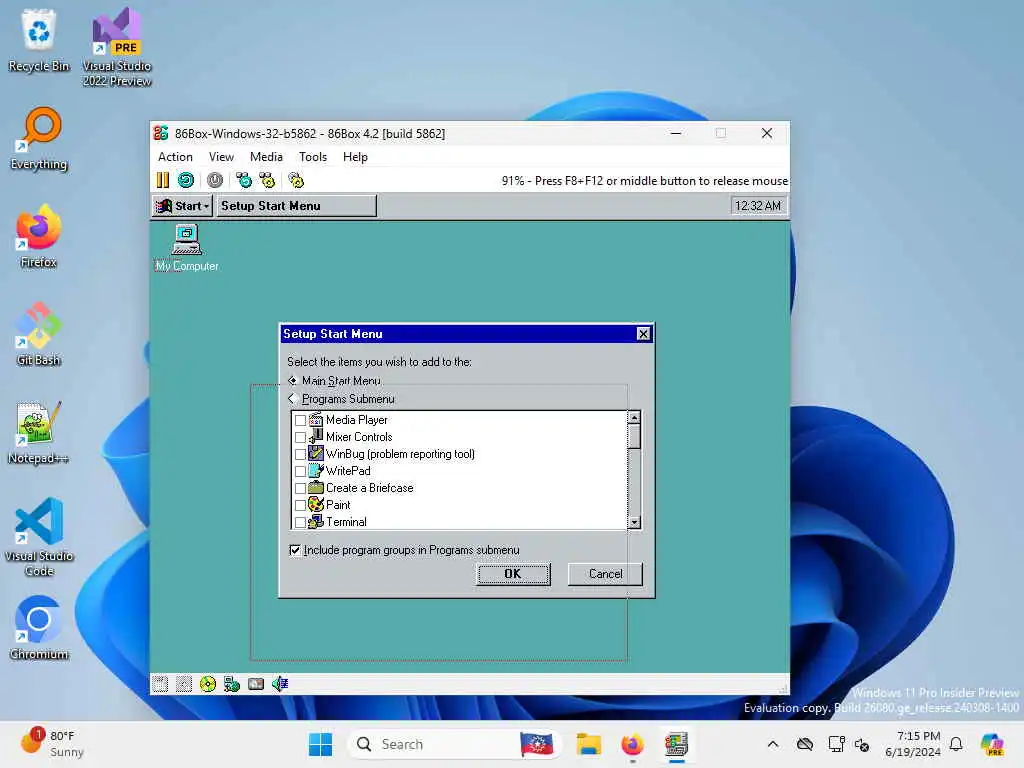Screen dimensions: 1024x768
Task: Click the first floppy drive status icon
Action: 160,684
